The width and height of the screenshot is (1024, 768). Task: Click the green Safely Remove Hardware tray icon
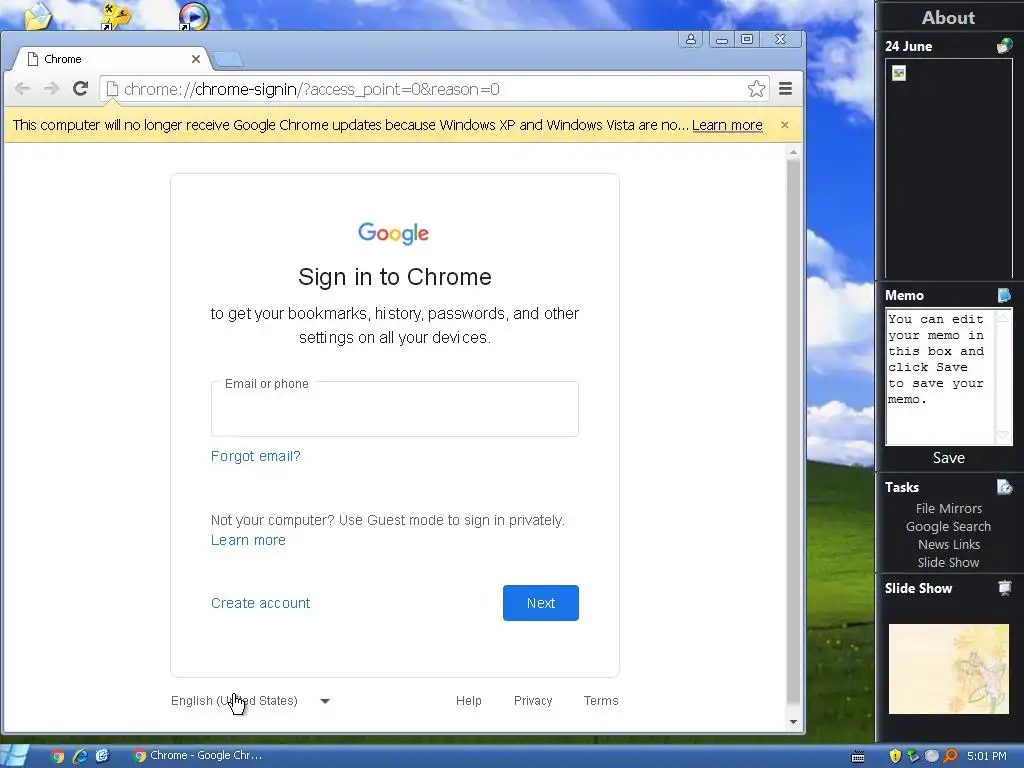coord(913,756)
